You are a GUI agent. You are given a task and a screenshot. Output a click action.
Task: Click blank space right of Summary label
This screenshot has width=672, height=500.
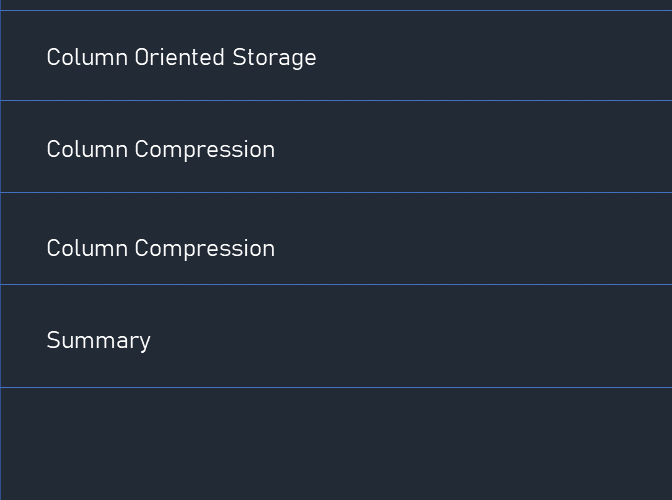(x=411, y=336)
